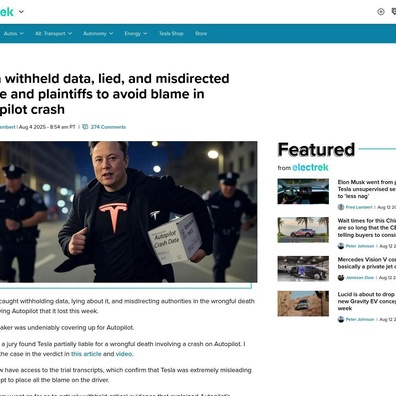Open the Energy menu
Image resolution: width=396 pixels, height=396 pixels.
pyautogui.click(x=132, y=34)
